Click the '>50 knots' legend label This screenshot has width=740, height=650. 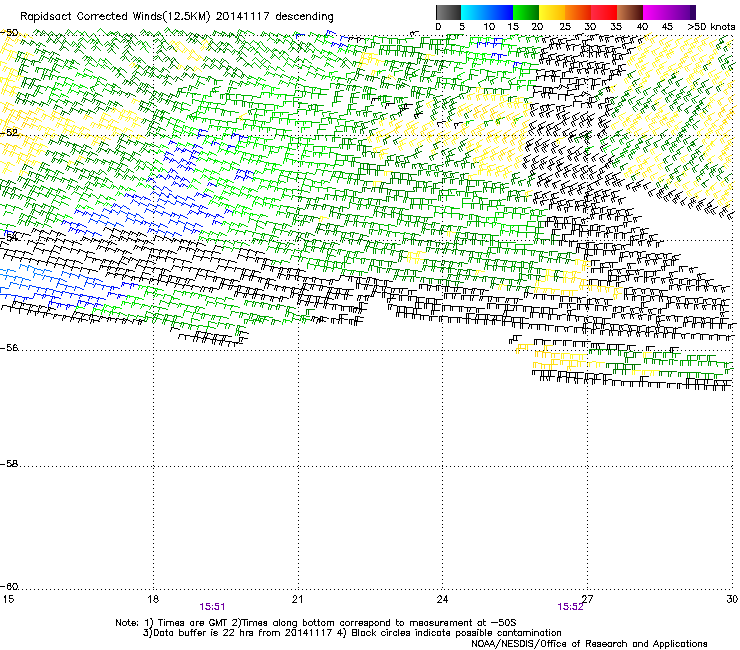(x=711, y=27)
